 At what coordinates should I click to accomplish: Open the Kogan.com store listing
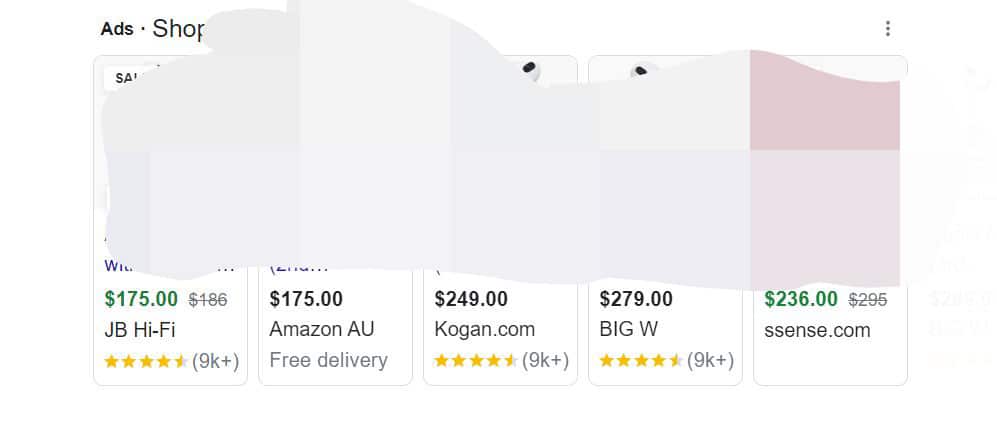click(484, 330)
